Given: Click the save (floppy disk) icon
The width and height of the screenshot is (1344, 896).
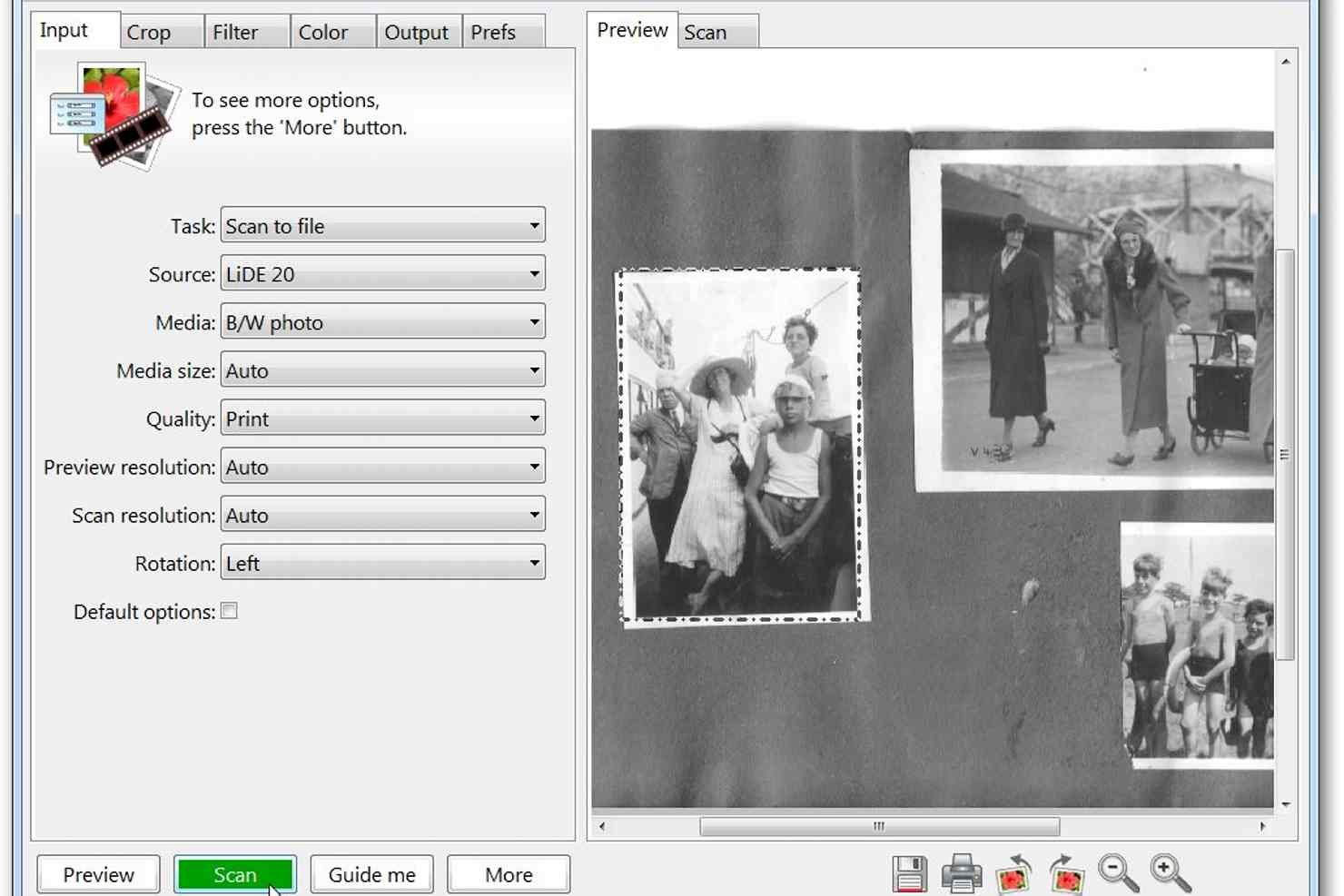Looking at the screenshot, I should 909,873.
